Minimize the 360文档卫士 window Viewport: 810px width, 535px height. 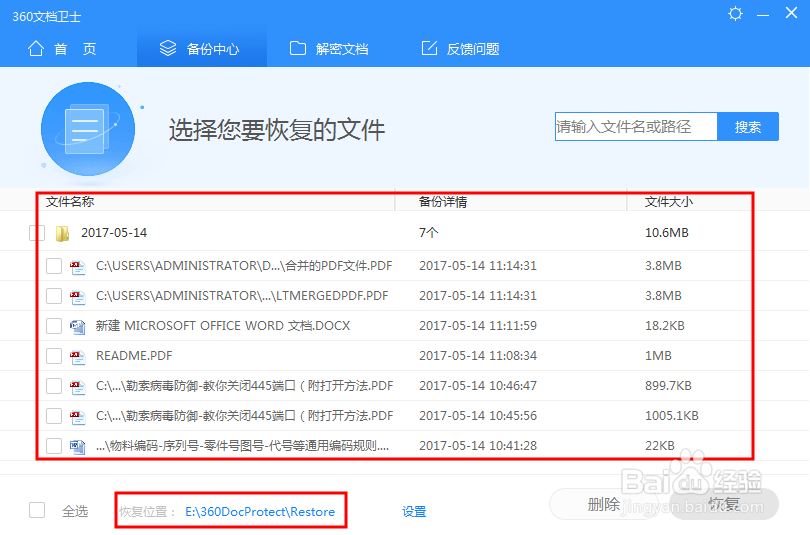pos(763,15)
